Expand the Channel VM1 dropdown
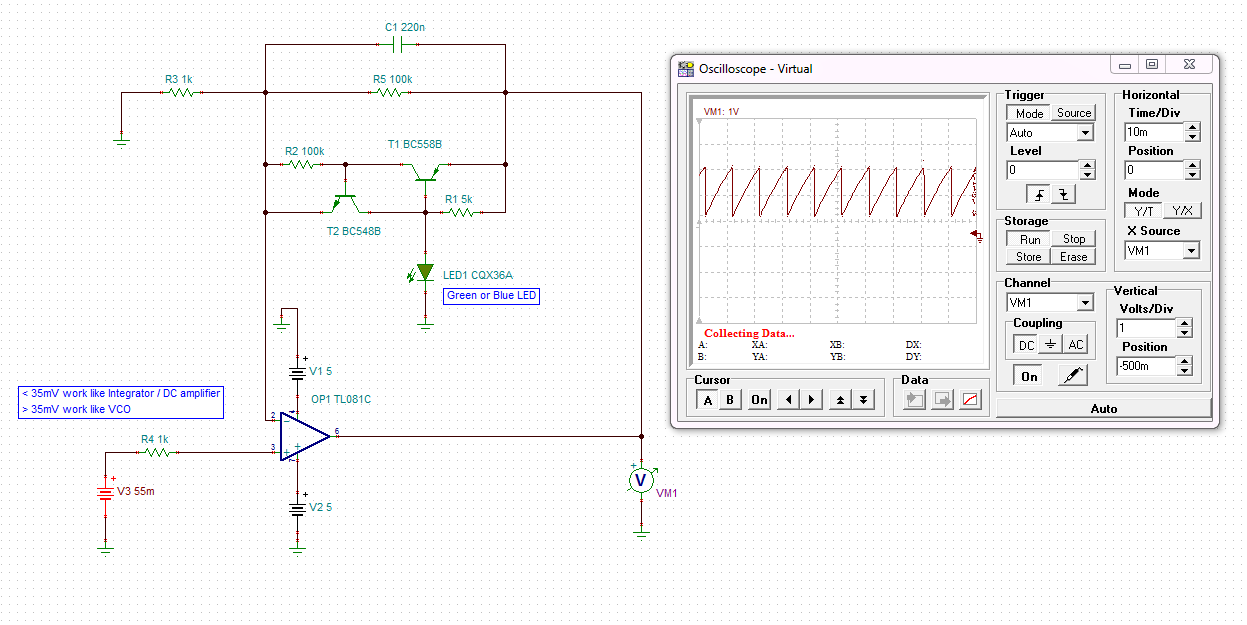Viewport: 1247px width, 625px height. pos(1085,303)
